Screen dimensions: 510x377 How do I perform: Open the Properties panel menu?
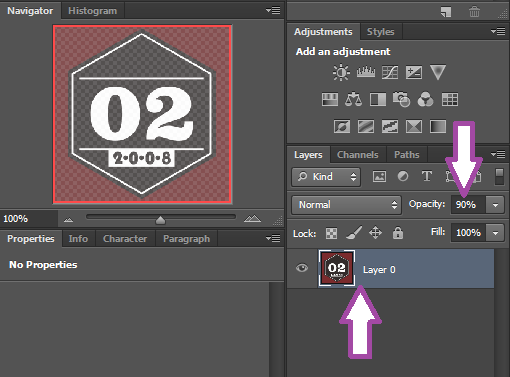point(273,239)
